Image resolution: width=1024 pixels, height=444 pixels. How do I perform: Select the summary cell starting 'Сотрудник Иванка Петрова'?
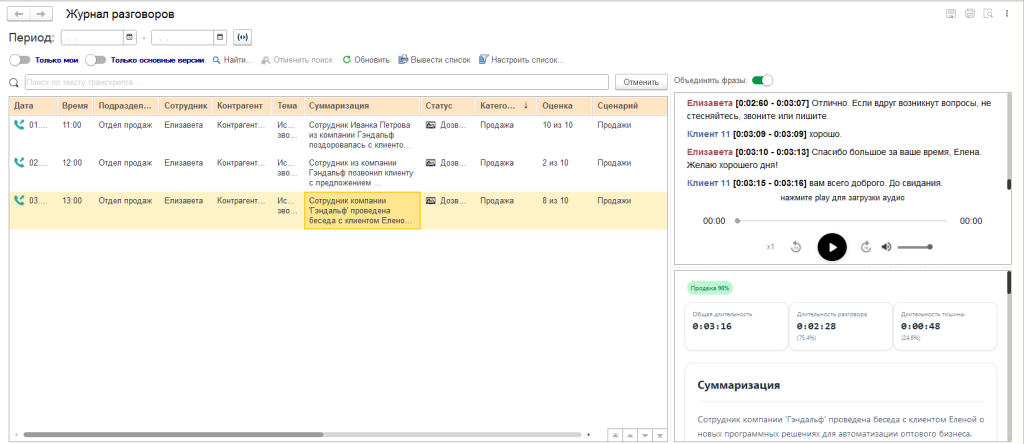362,135
